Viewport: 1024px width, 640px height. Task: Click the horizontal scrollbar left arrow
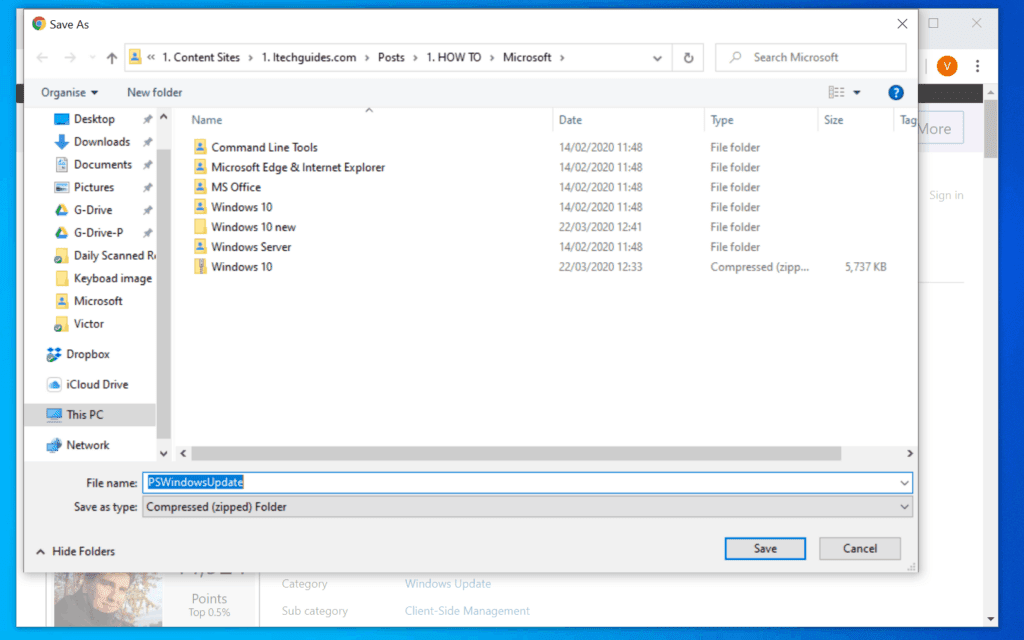point(184,453)
